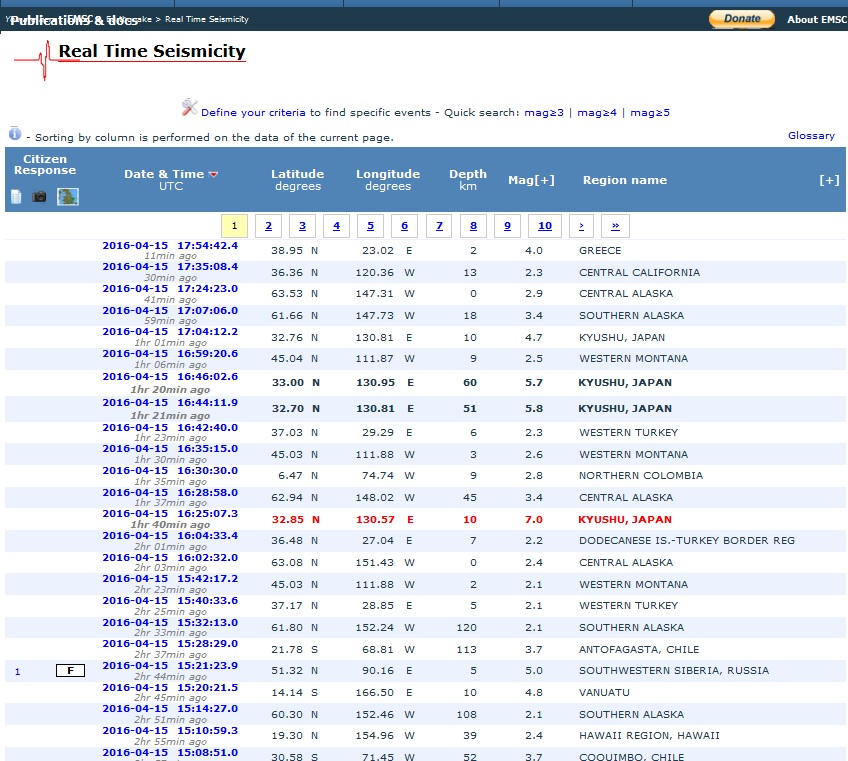This screenshot has width=848, height=761.
Task: Open Define your criteria link
Action: pyautogui.click(x=253, y=113)
